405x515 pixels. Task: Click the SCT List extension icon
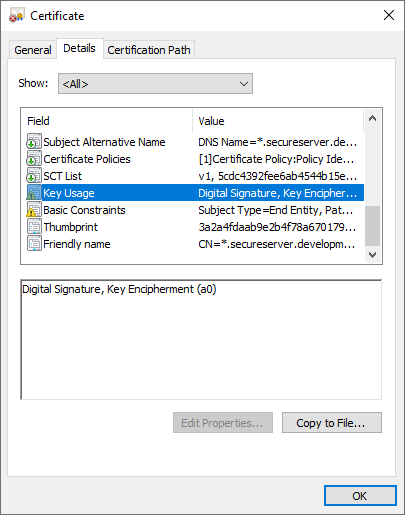point(34,176)
